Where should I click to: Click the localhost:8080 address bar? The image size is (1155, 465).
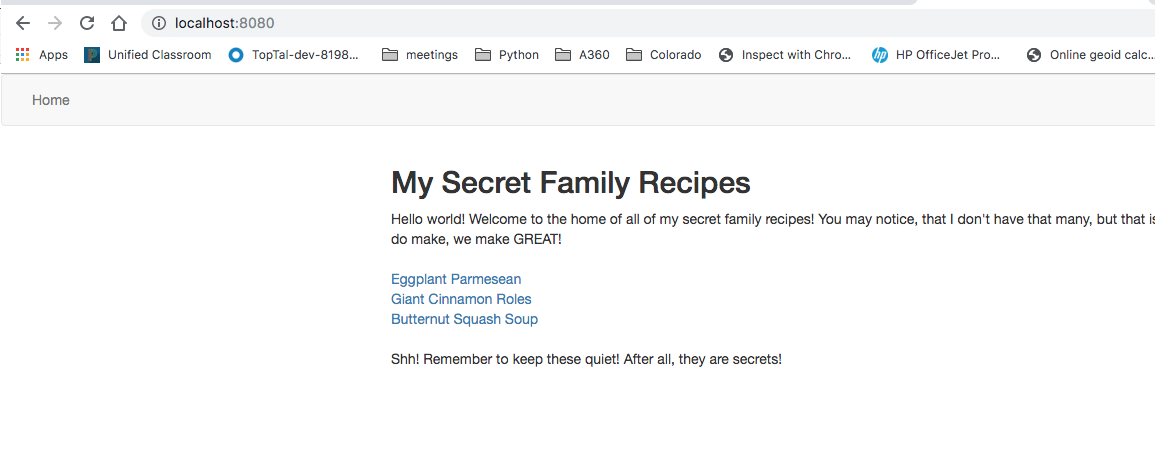[x=500, y=23]
